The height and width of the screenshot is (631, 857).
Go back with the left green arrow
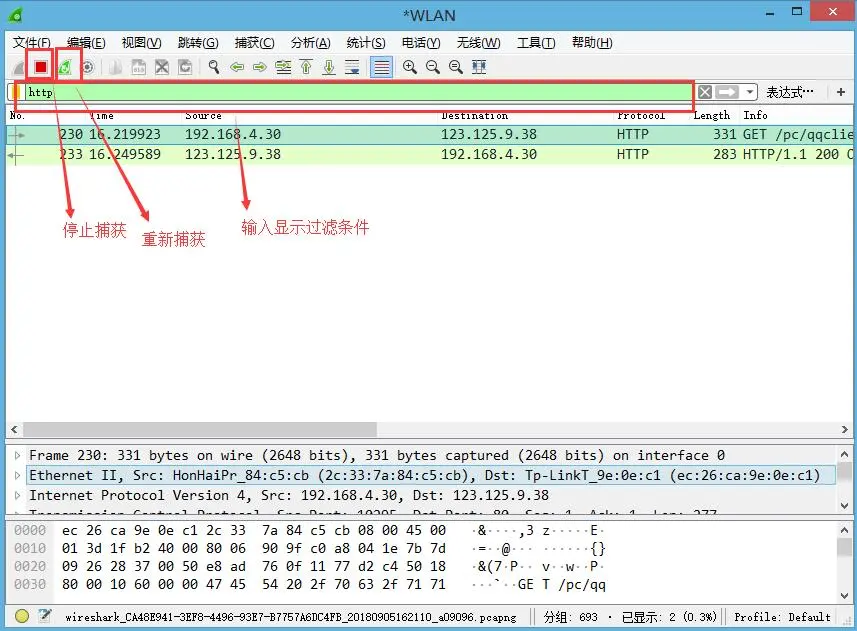(x=237, y=67)
